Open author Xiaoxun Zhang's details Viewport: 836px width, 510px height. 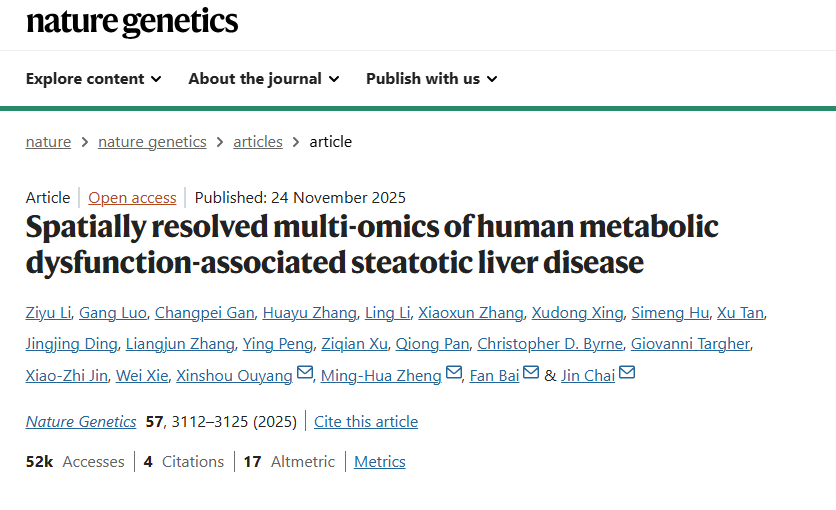(x=470, y=313)
